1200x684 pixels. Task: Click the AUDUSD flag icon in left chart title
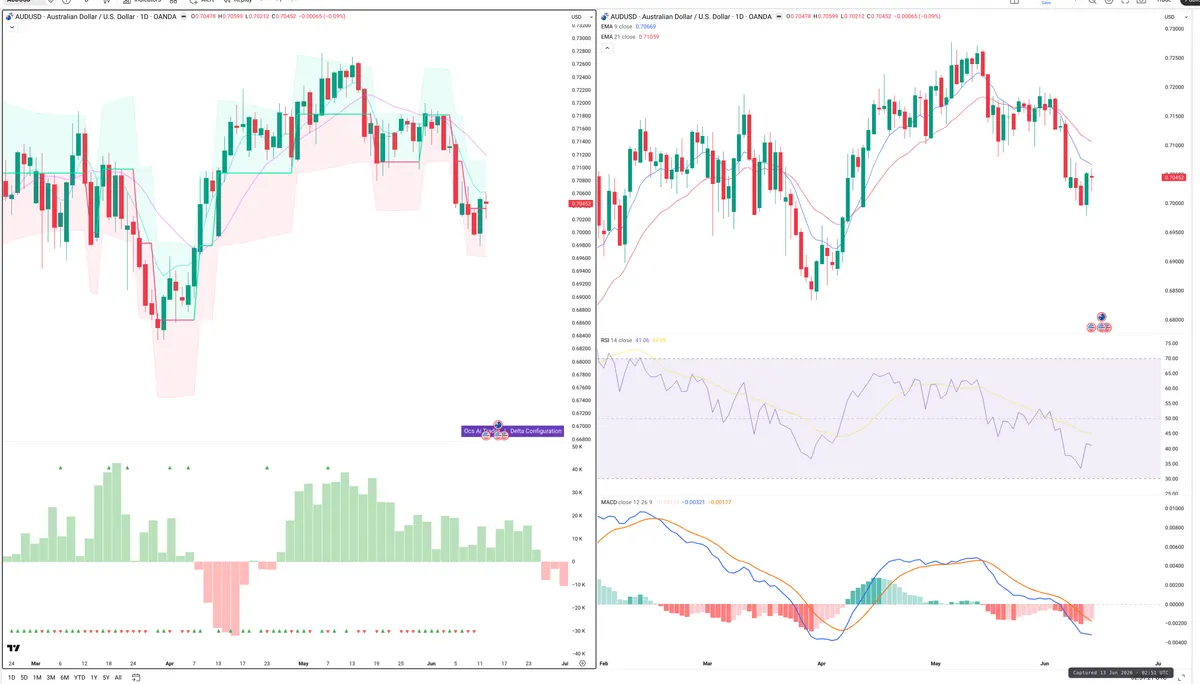click(10, 16)
